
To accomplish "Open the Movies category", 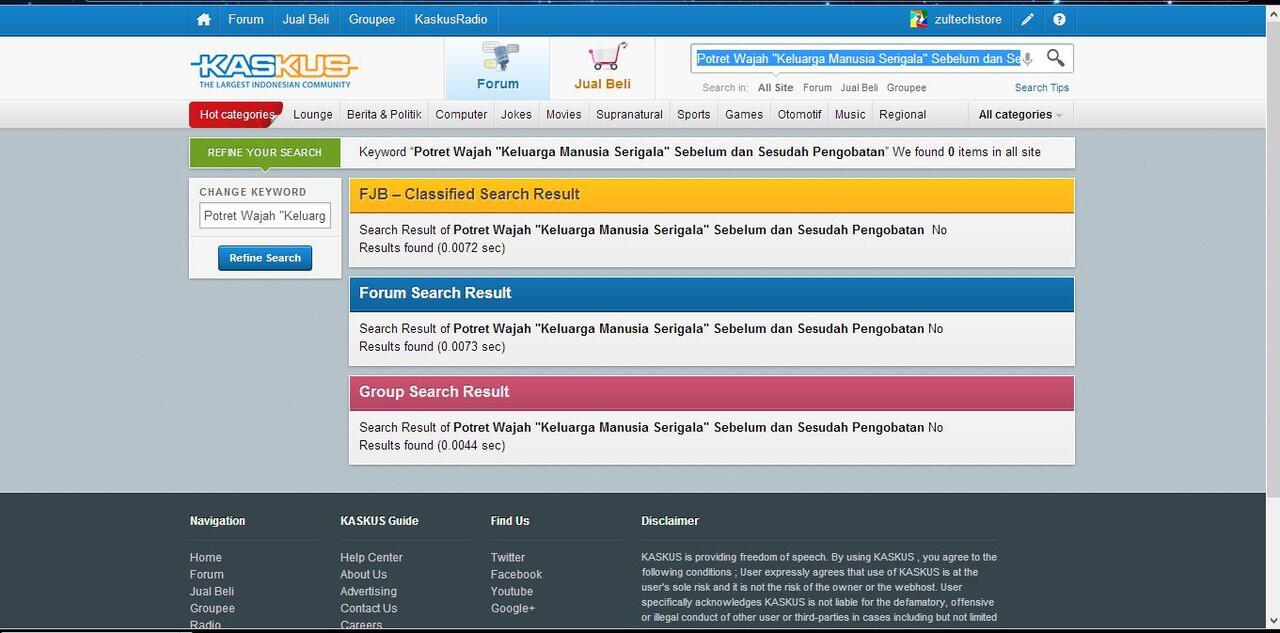I will (563, 115).
